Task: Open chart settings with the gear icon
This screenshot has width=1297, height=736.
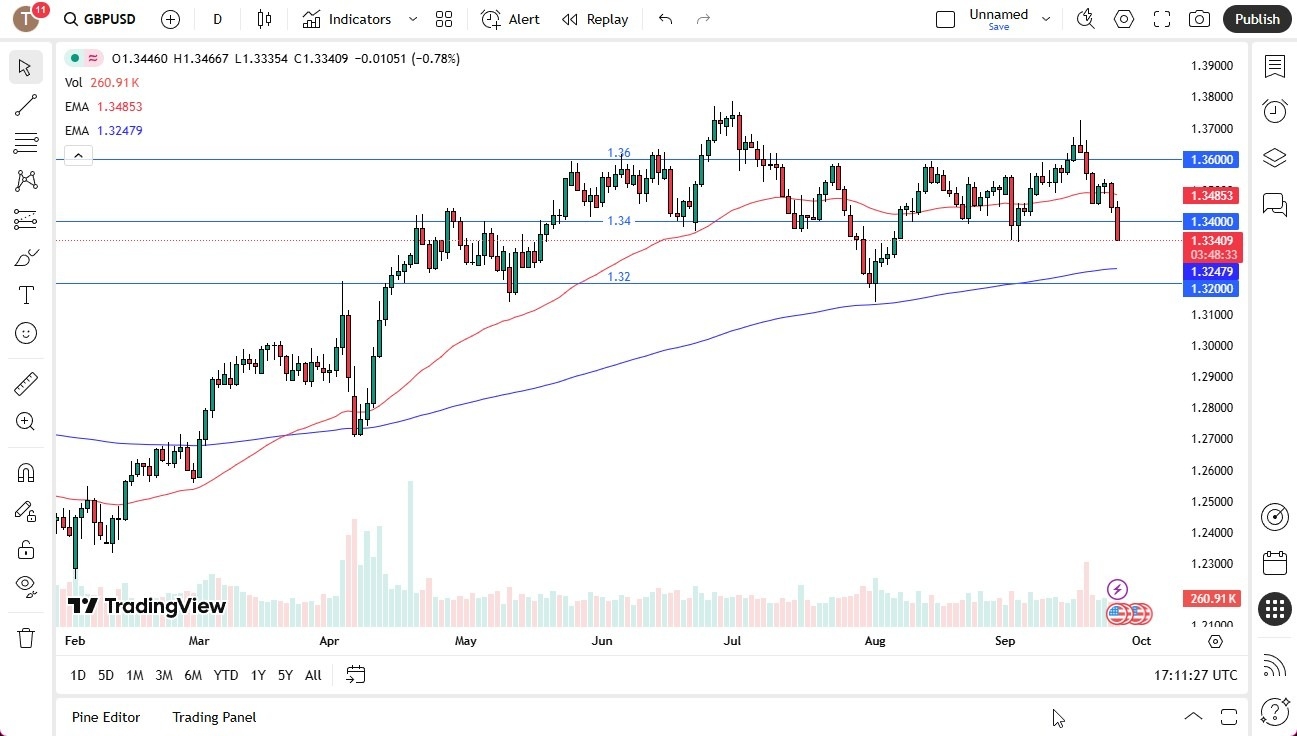Action: coord(1123,19)
